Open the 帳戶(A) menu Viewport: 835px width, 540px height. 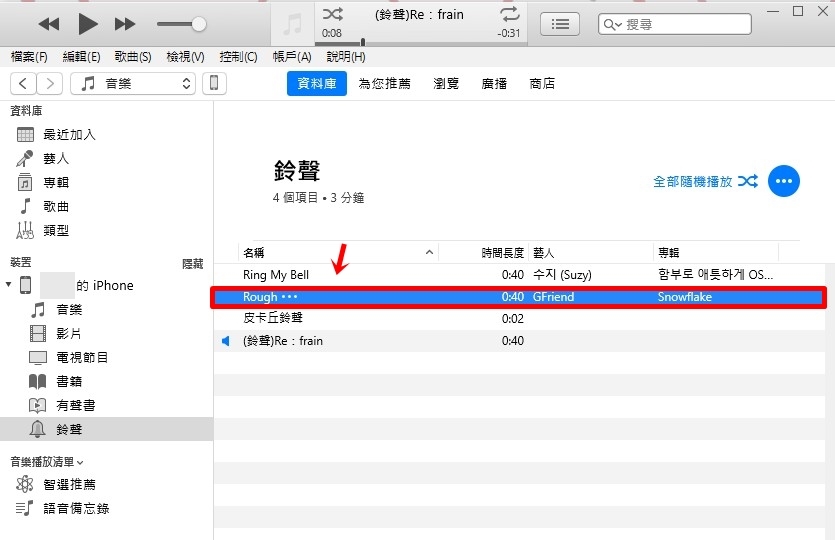click(x=292, y=56)
